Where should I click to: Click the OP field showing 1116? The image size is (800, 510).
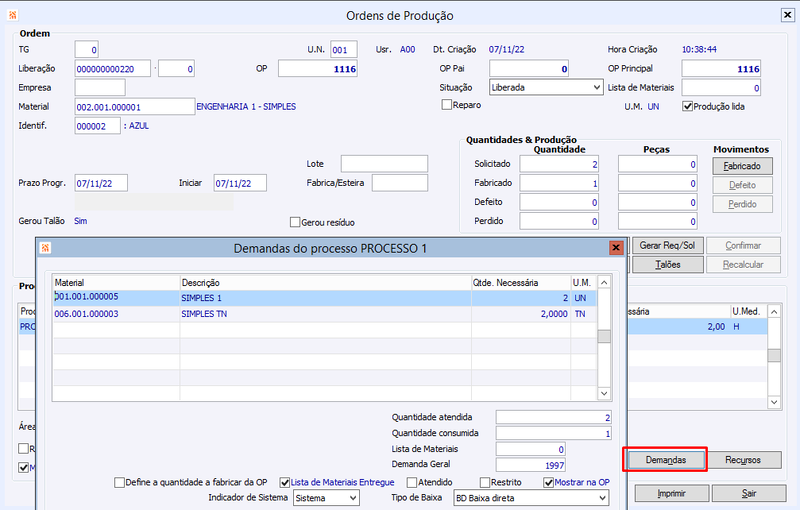click(x=318, y=69)
